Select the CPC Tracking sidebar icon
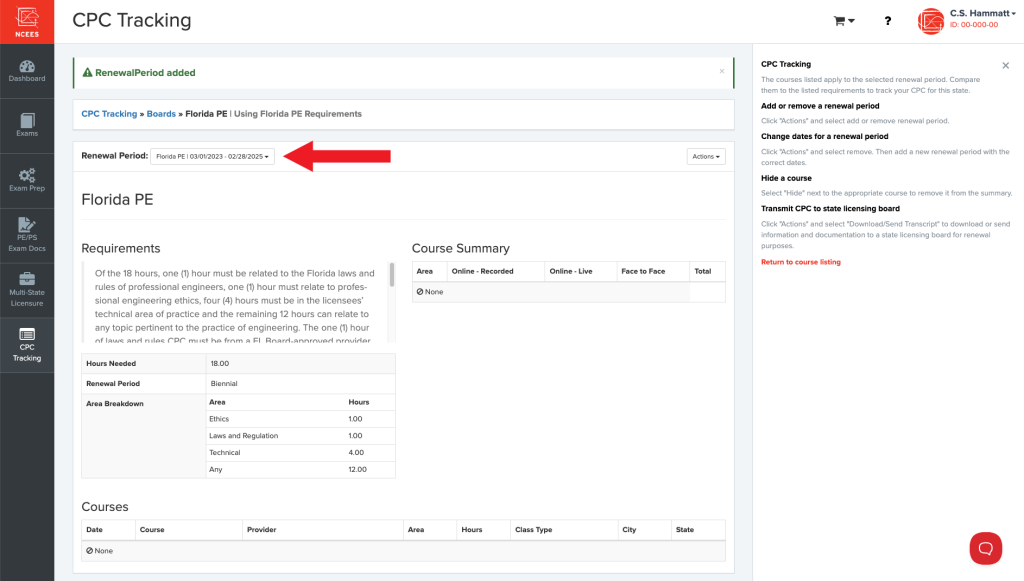This screenshot has height=581, width=1024. point(26,345)
